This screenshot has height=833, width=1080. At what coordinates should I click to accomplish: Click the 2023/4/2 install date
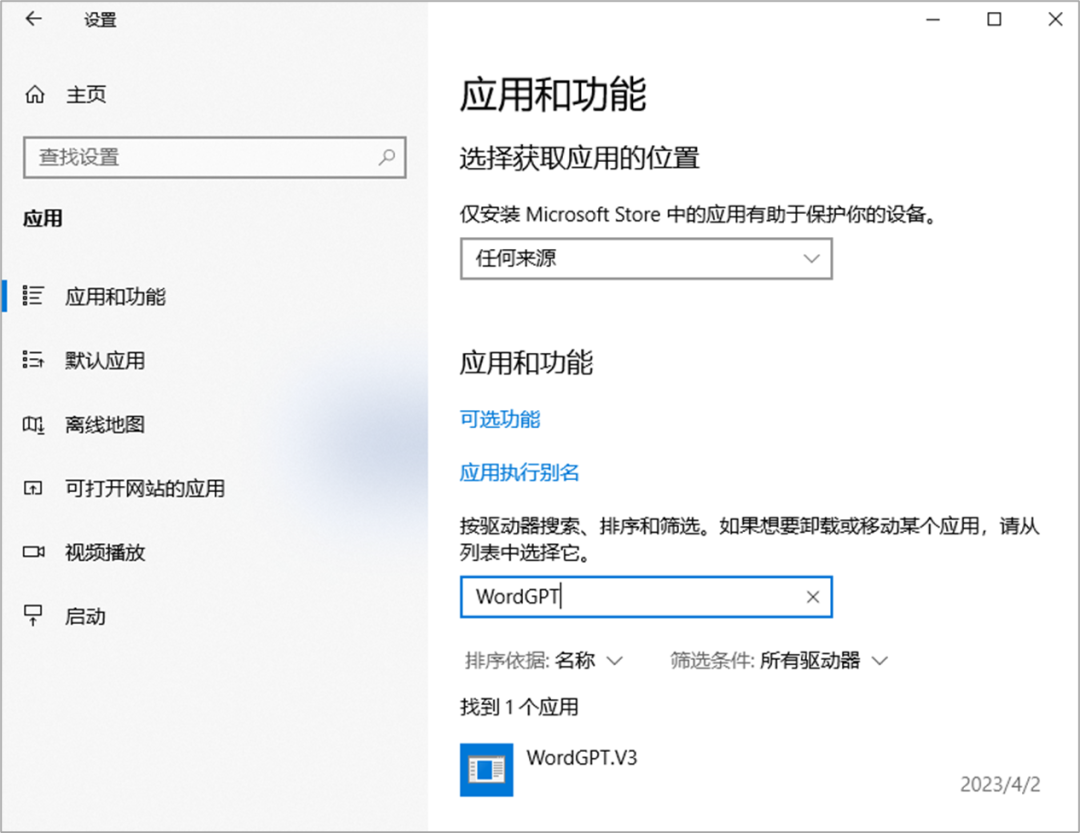click(x=1000, y=785)
